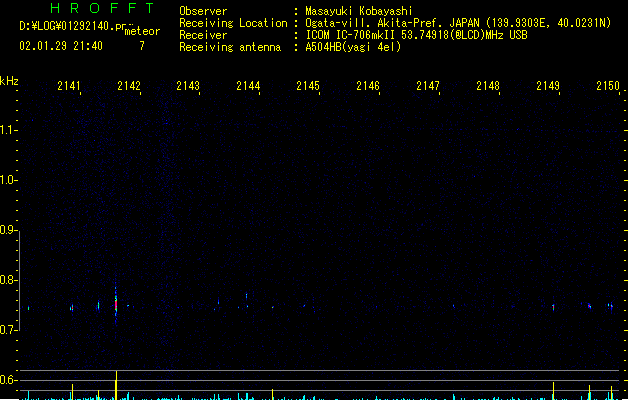Click the bright red meteor echo before 2142

pos(116,305)
